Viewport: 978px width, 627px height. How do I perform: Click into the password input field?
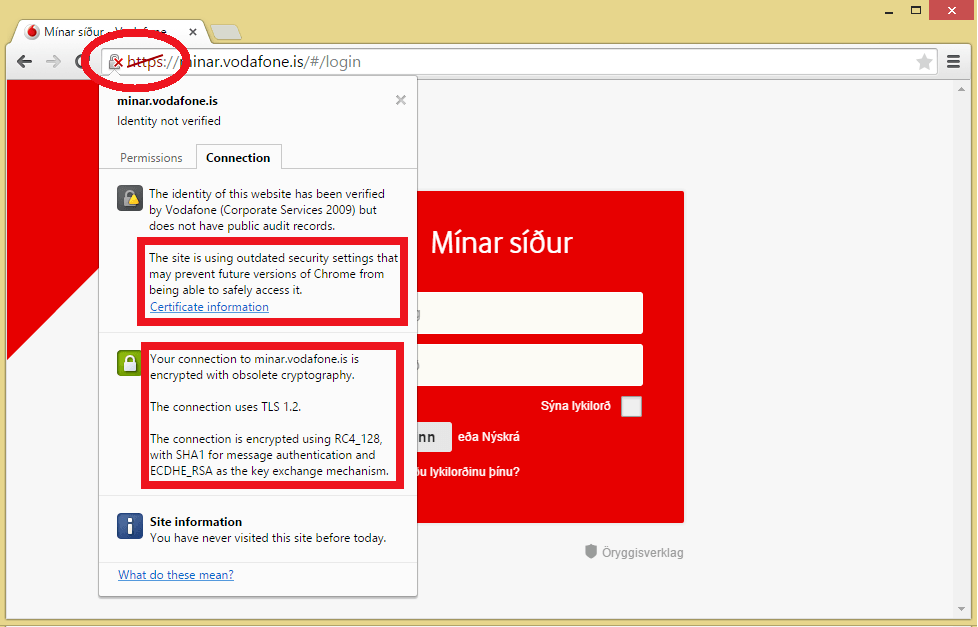click(x=530, y=365)
